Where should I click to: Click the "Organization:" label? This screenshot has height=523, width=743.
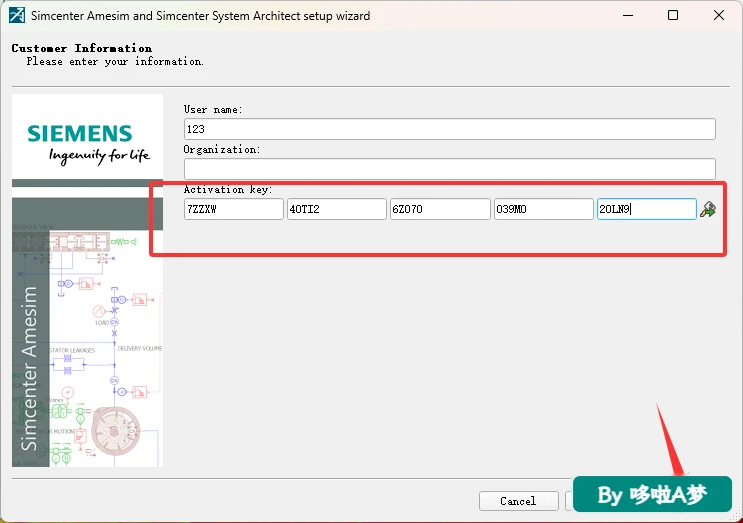pos(222,150)
